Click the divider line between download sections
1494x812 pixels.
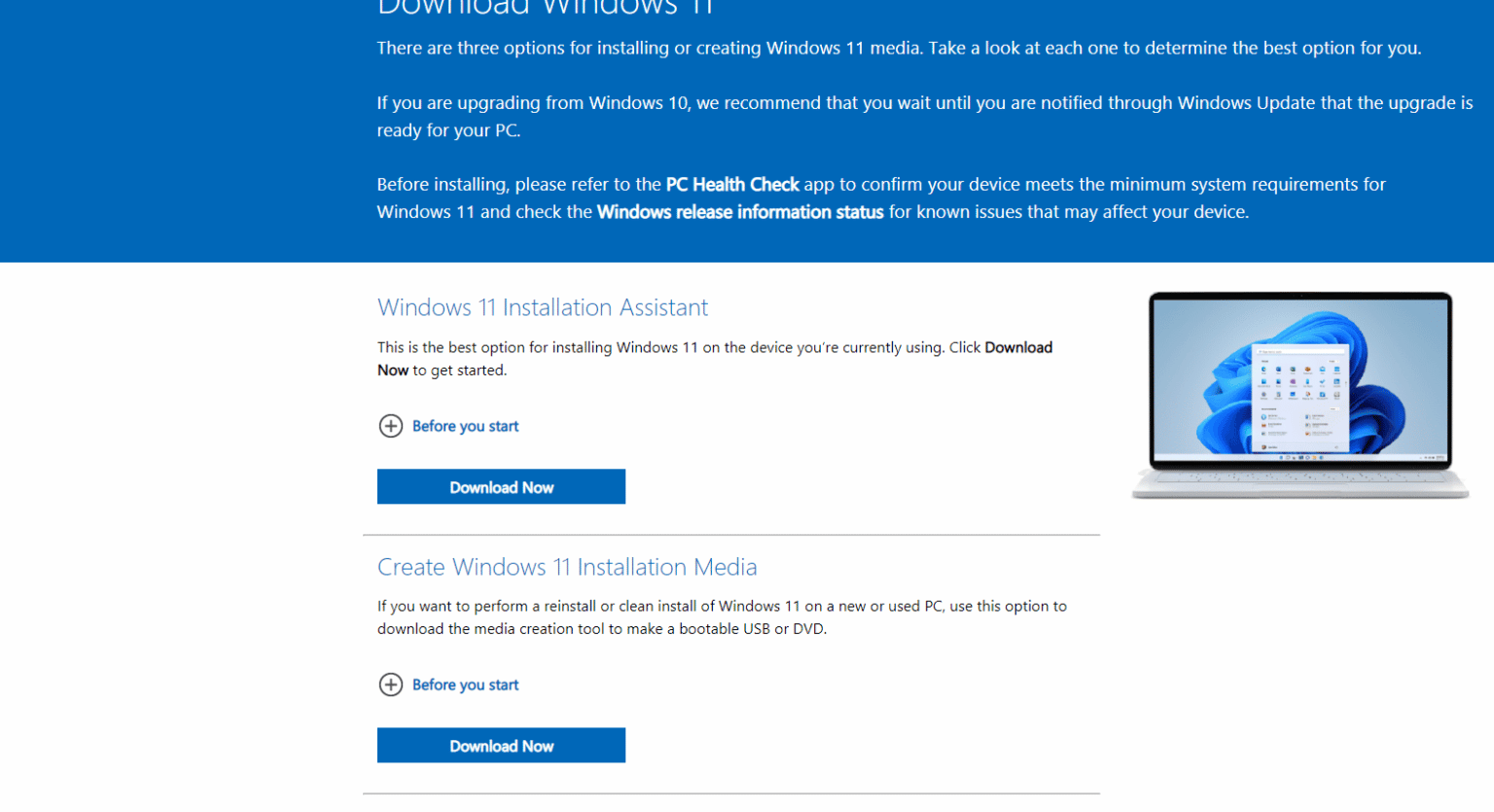click(730, 534)
